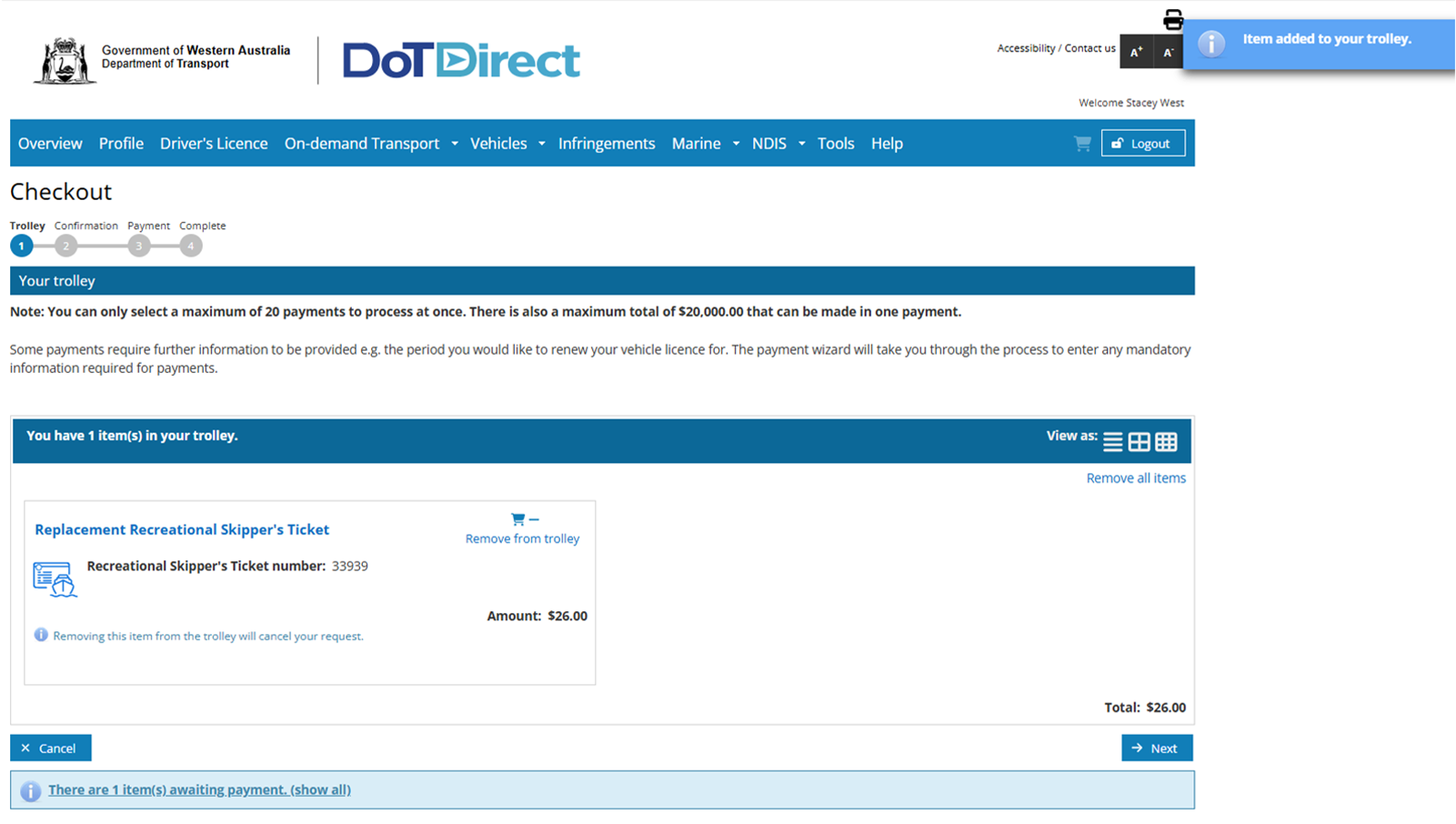Open the Driver's Licence page
Viewport: 1456px width, 824px height.
pos(214,144)
